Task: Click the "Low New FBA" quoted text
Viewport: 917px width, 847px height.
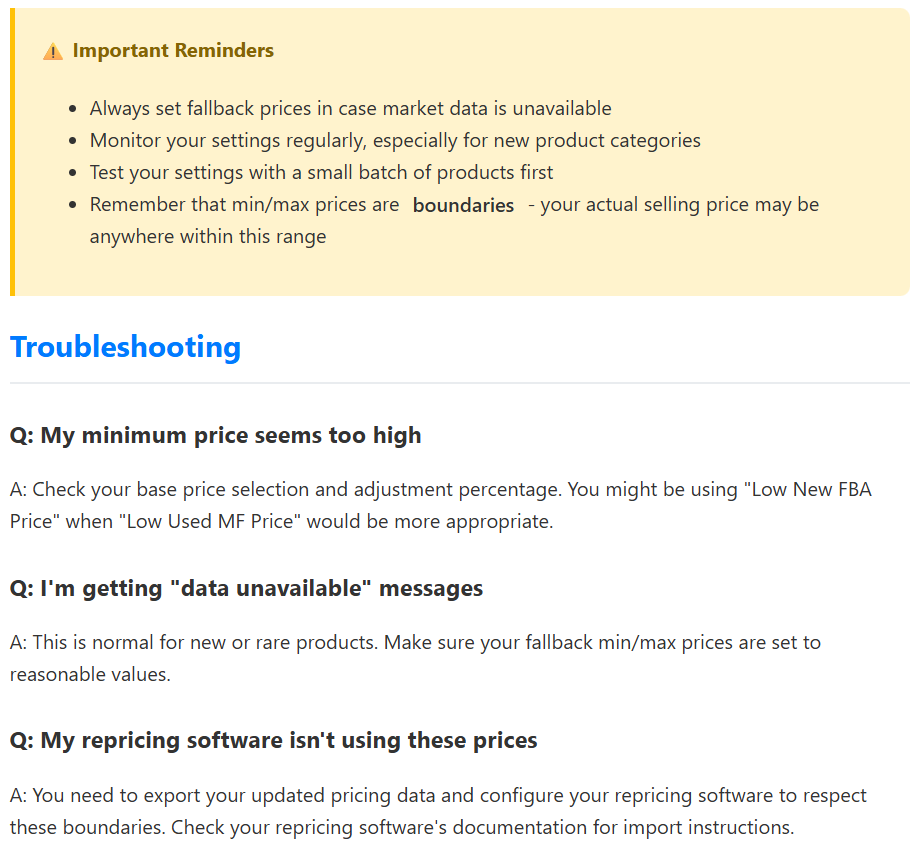Action: (x=808, y=490)
